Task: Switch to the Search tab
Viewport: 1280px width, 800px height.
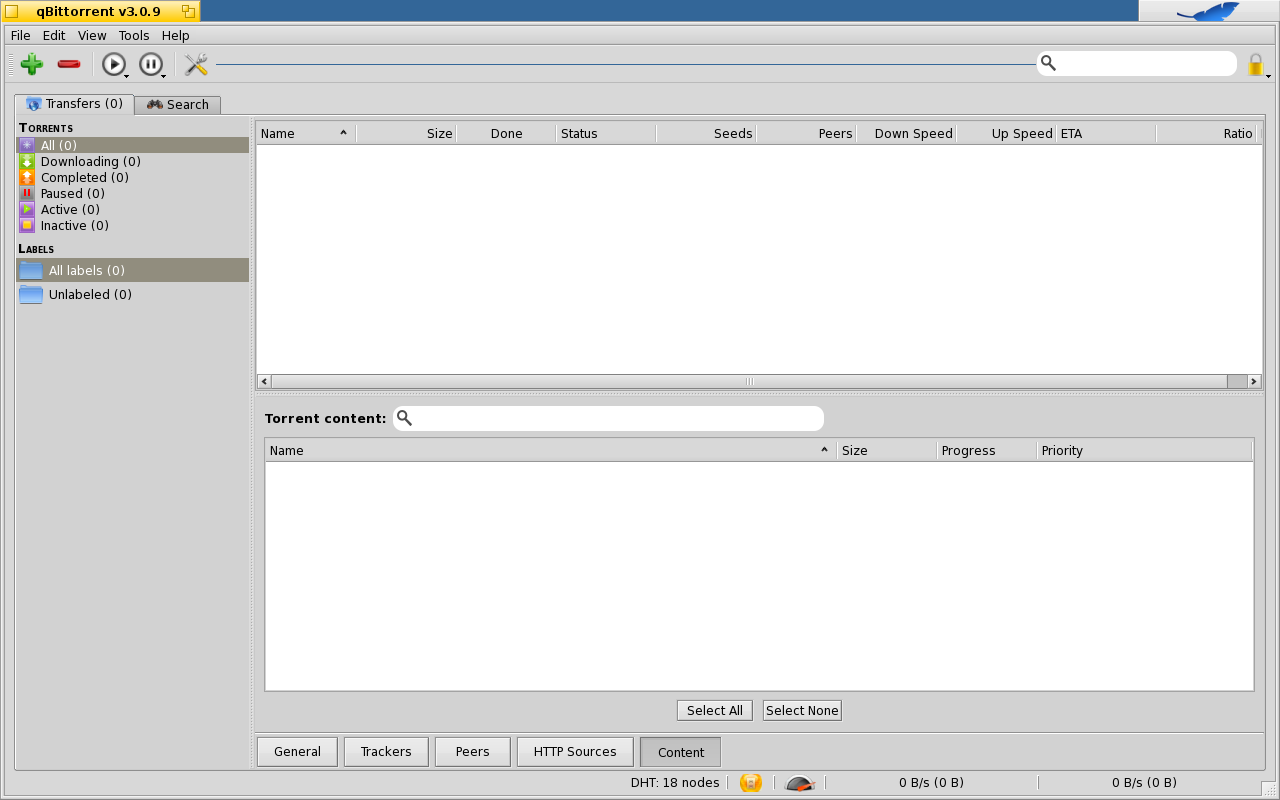Action: pos(178,105)
